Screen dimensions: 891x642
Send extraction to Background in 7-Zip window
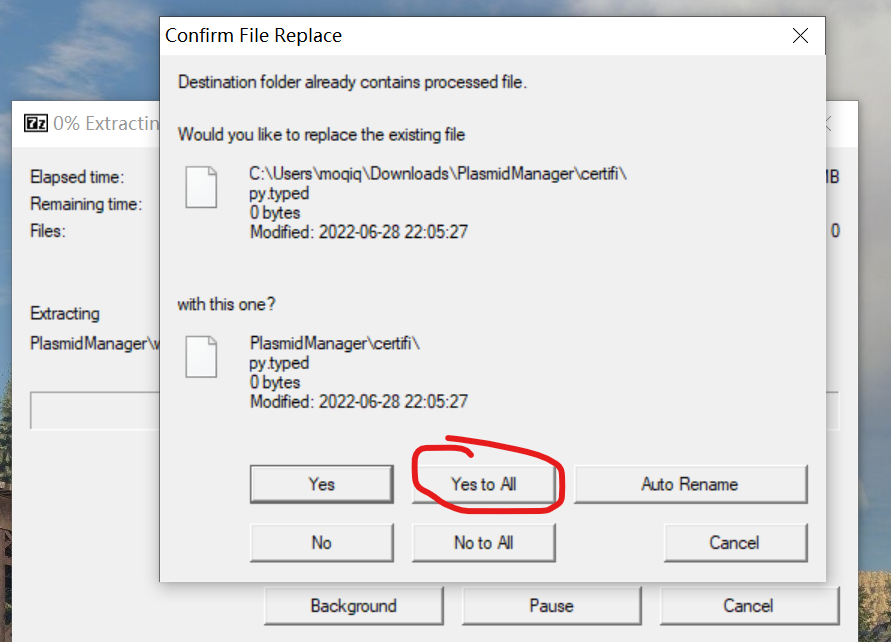tap(353, 606)
